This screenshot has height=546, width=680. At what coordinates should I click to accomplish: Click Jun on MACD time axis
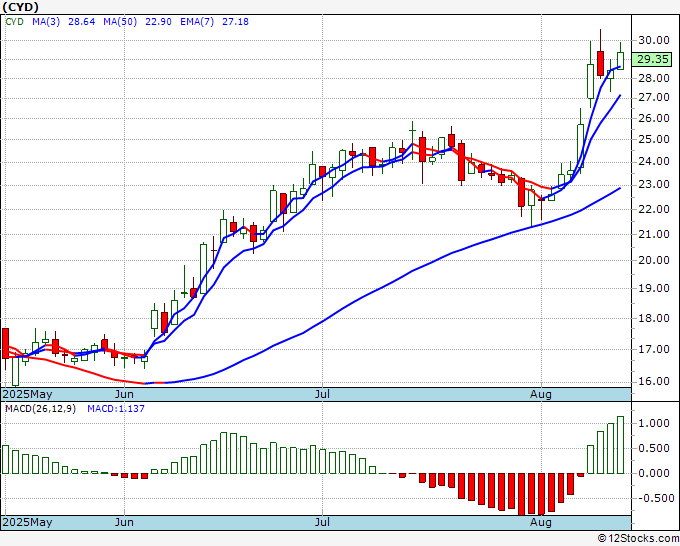click(124, 522)
